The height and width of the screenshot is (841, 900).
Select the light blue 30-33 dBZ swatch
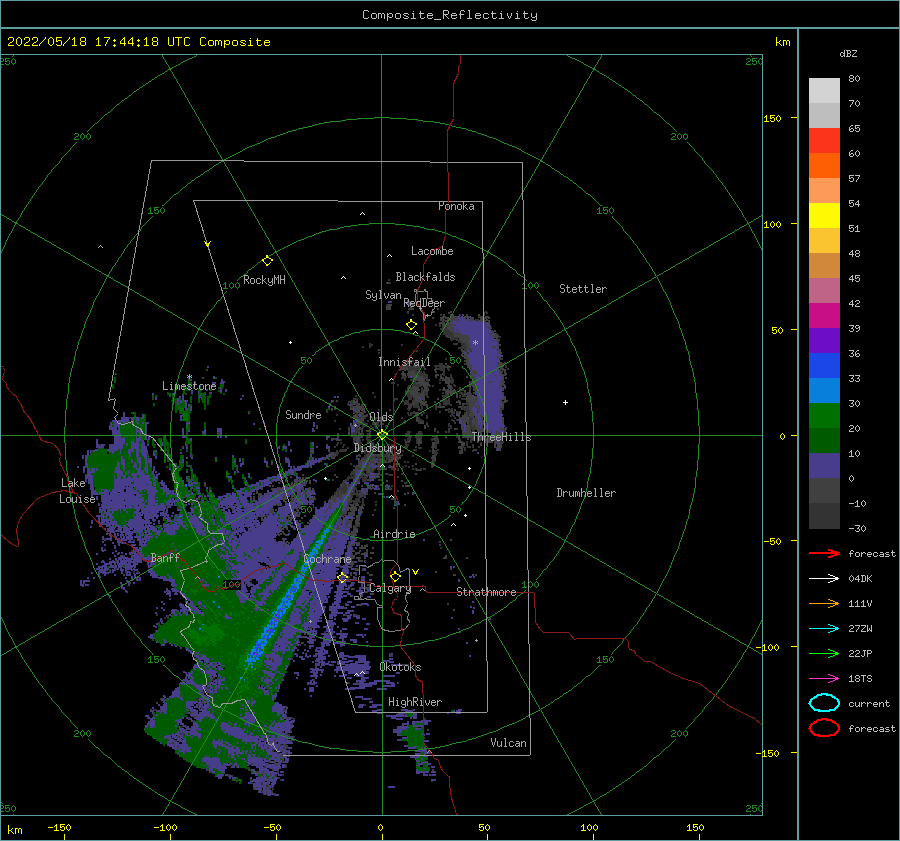coord(824,390)
